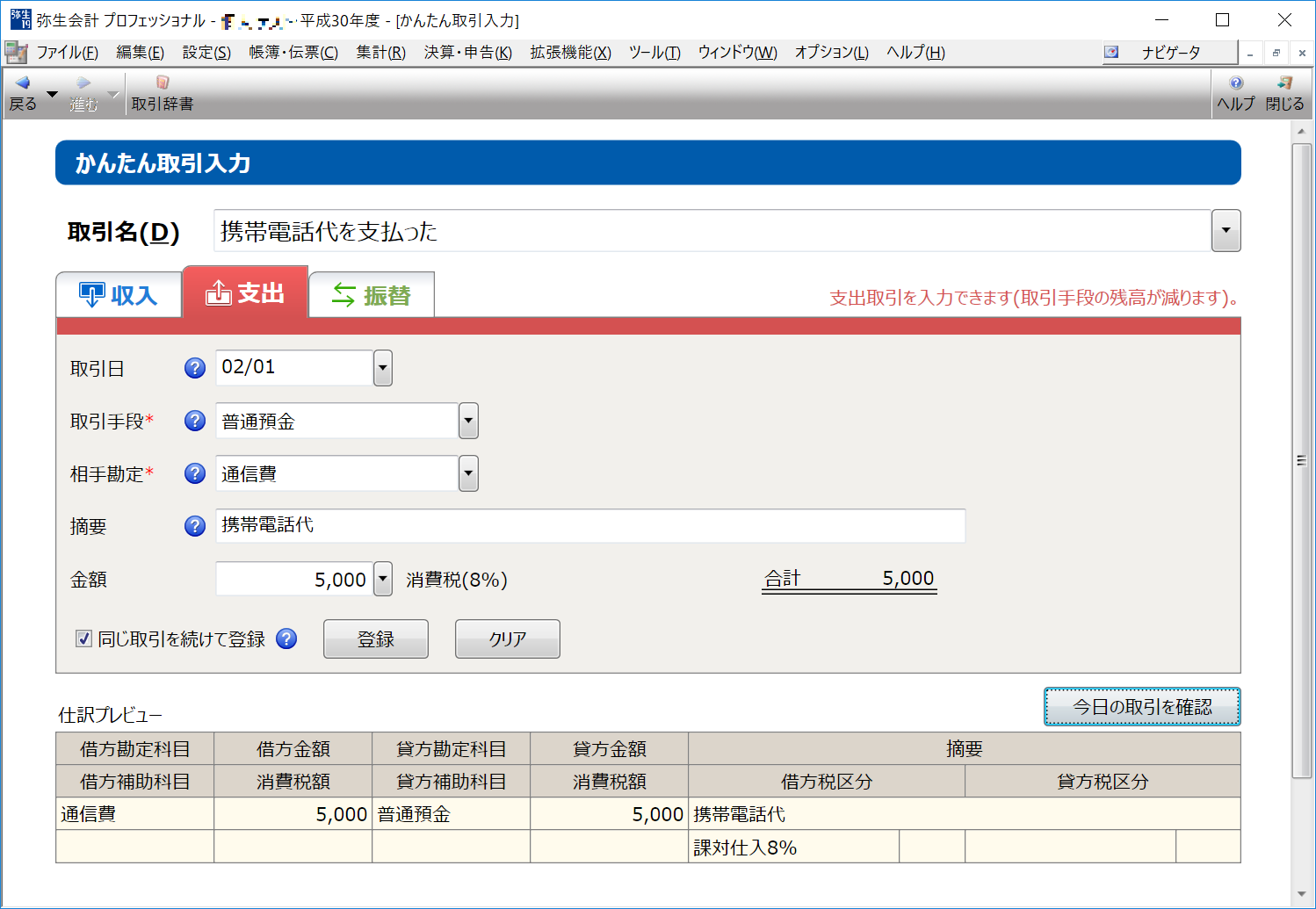Open the 金額 calculator dropdown
Image resolution: width=1316 pixels, height=909 pixels.
coord(382,579)
